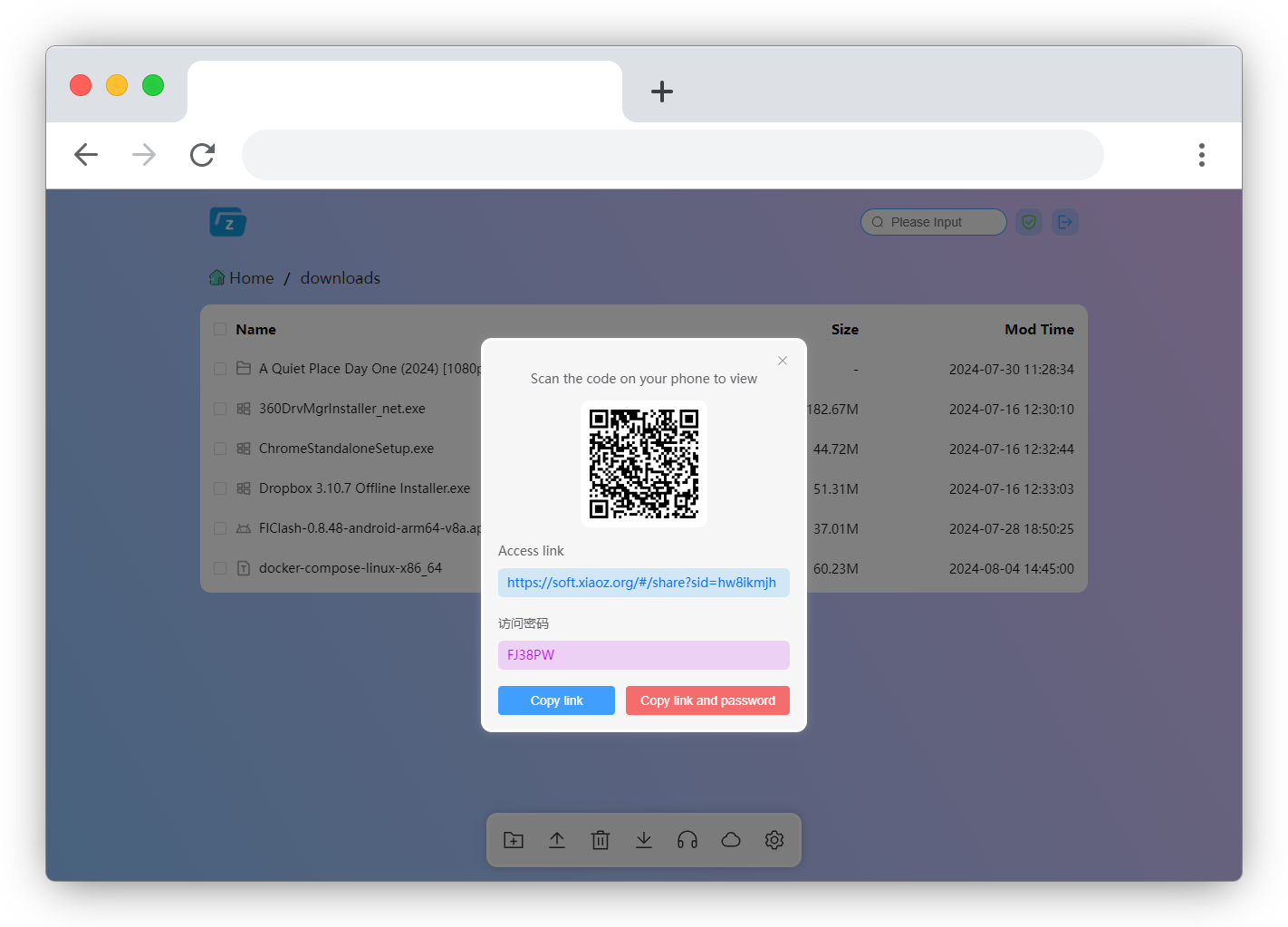Check the 360DrvMgrInstaller_net.exe checkbox
Viewport: 1288px width, 927px height.
[220, 409]
